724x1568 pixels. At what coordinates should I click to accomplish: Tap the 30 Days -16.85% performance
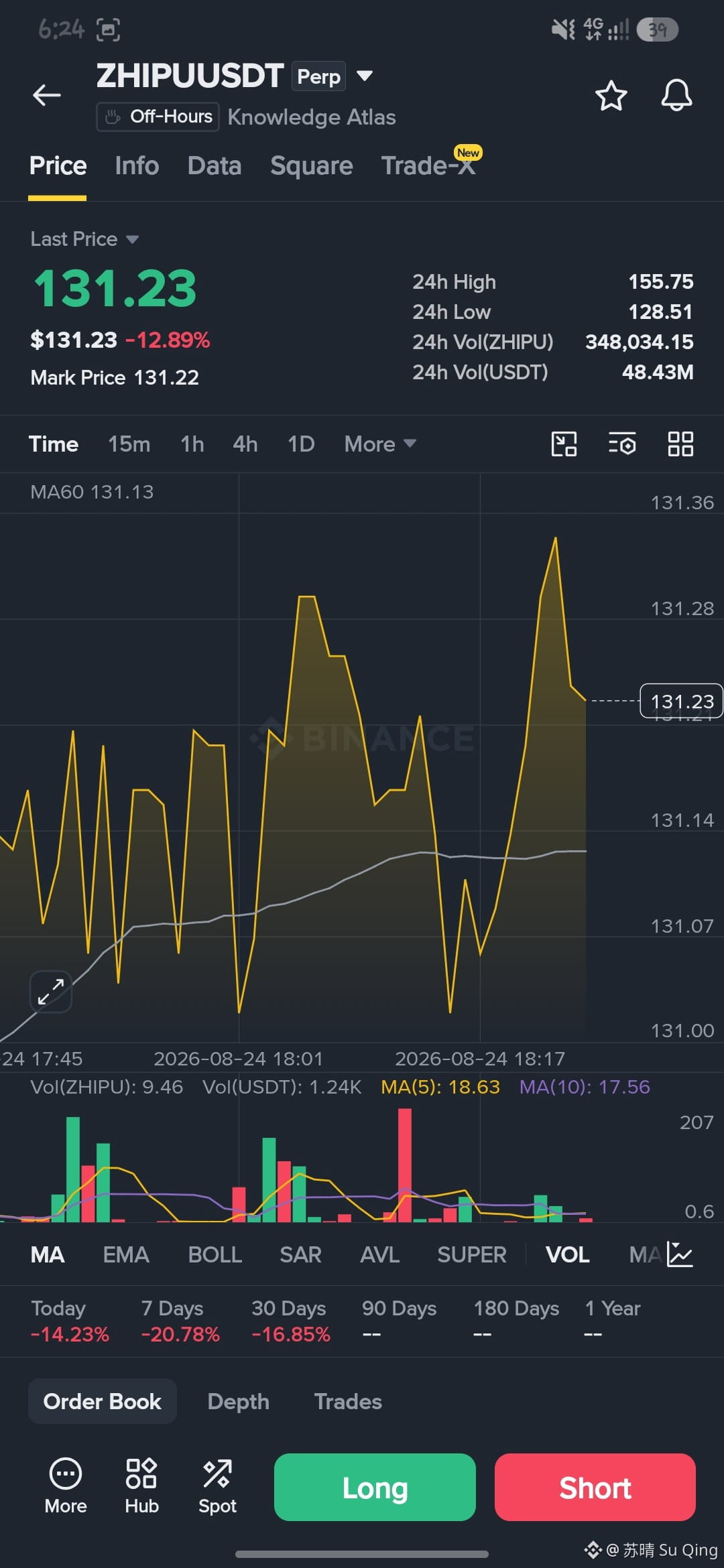[291, 1321]
